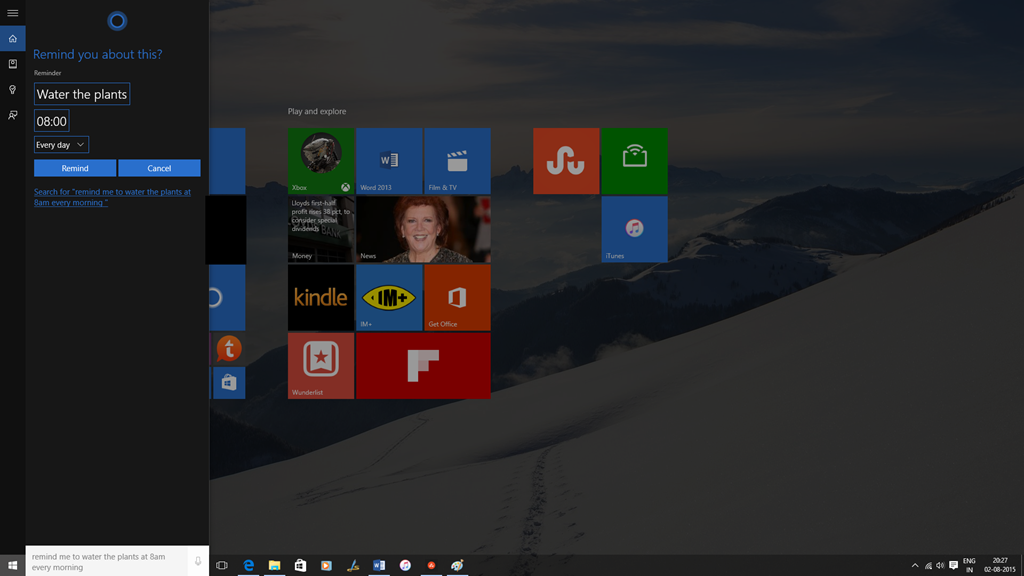Click the Get Office tile
1024x576 pixels.
click(x=457, y=298)
